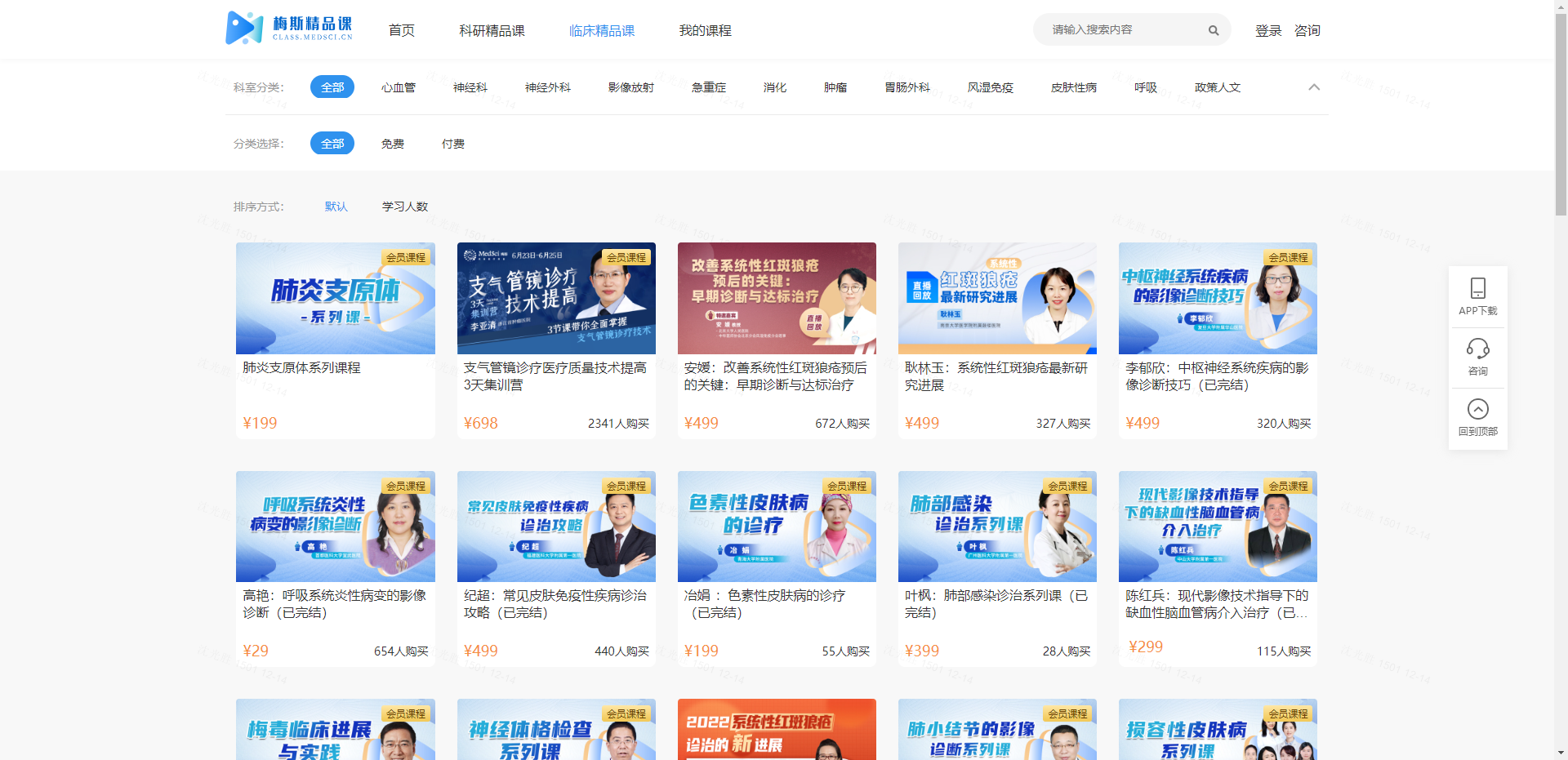Click title 陈红兵：现代影像技术指导下的缺血性脑血管病
The width and height of the screenshot is (1568, 760).
[x=1217, y=604]
